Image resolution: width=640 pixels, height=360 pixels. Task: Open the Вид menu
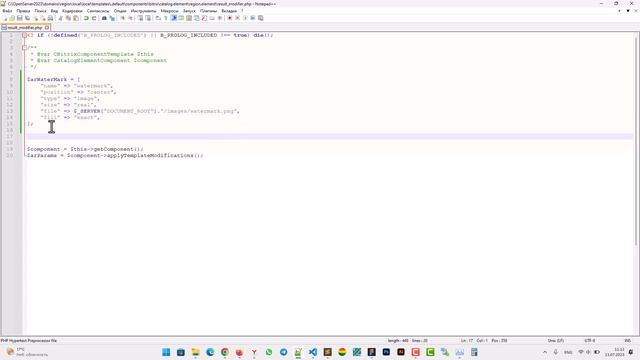click(54, 11)
